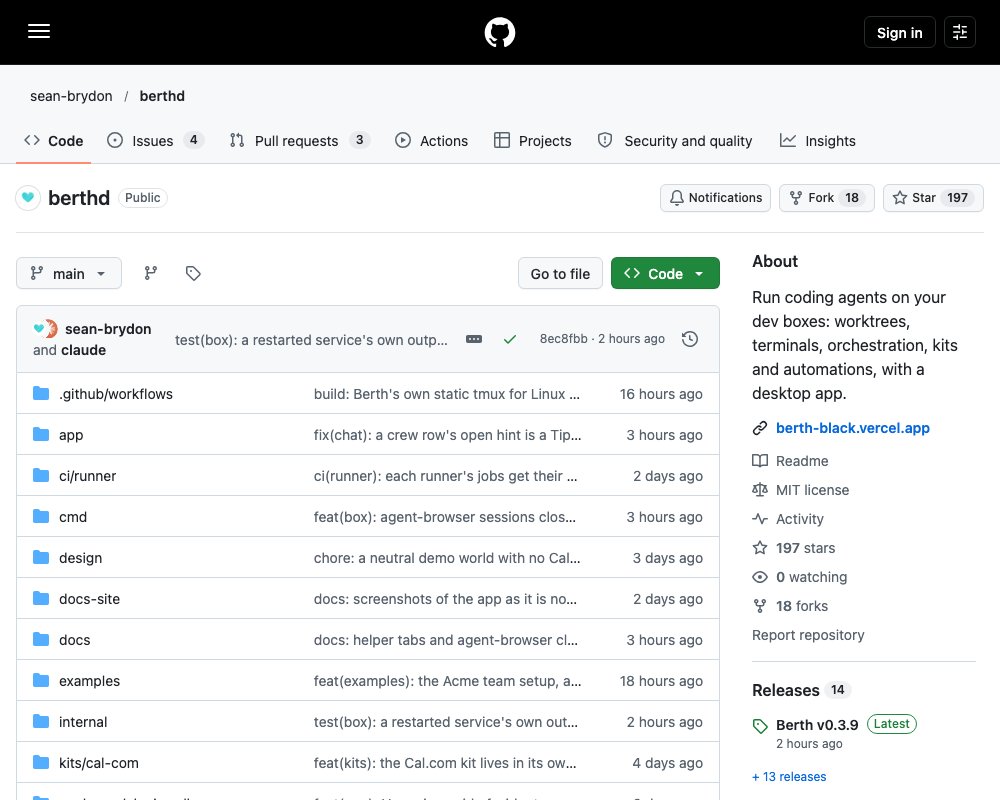This screenshot has width=1000, height=800.
Task: Open the MIT license link
Action: click(x=812, y=489)
